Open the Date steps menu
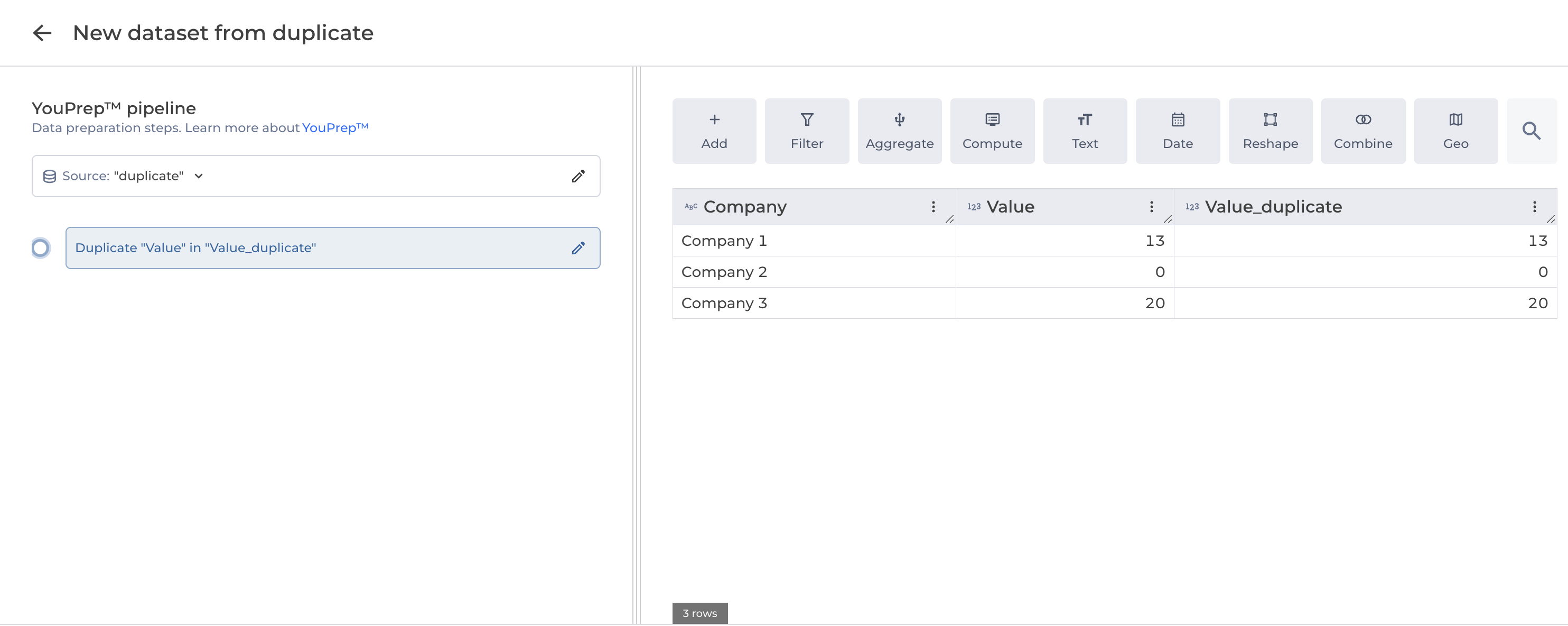The image size is (1568, 626). [1177, 131]
